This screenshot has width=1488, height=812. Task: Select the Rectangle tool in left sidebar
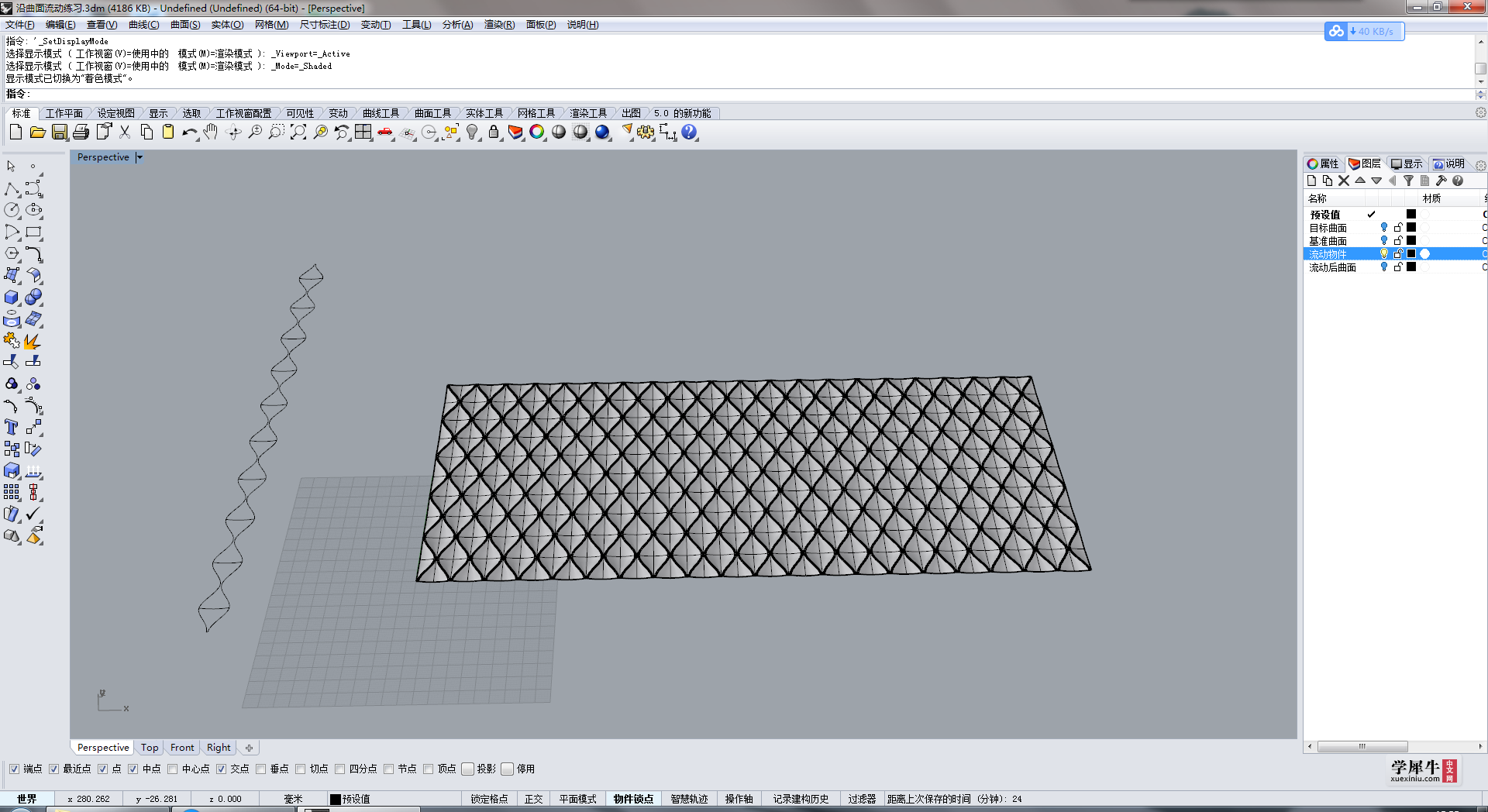[33, 232]
